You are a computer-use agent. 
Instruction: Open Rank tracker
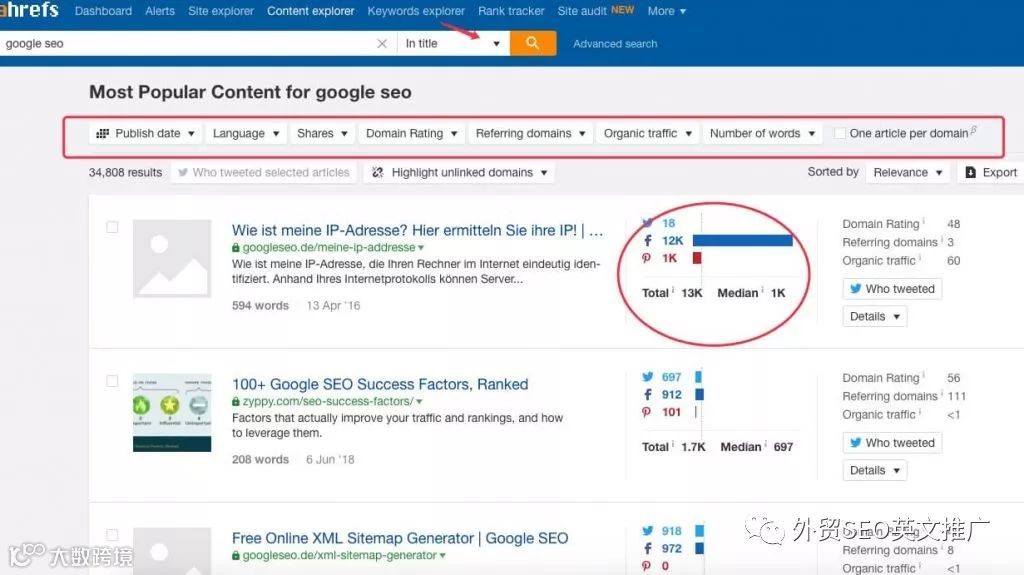tap(511, 11)
